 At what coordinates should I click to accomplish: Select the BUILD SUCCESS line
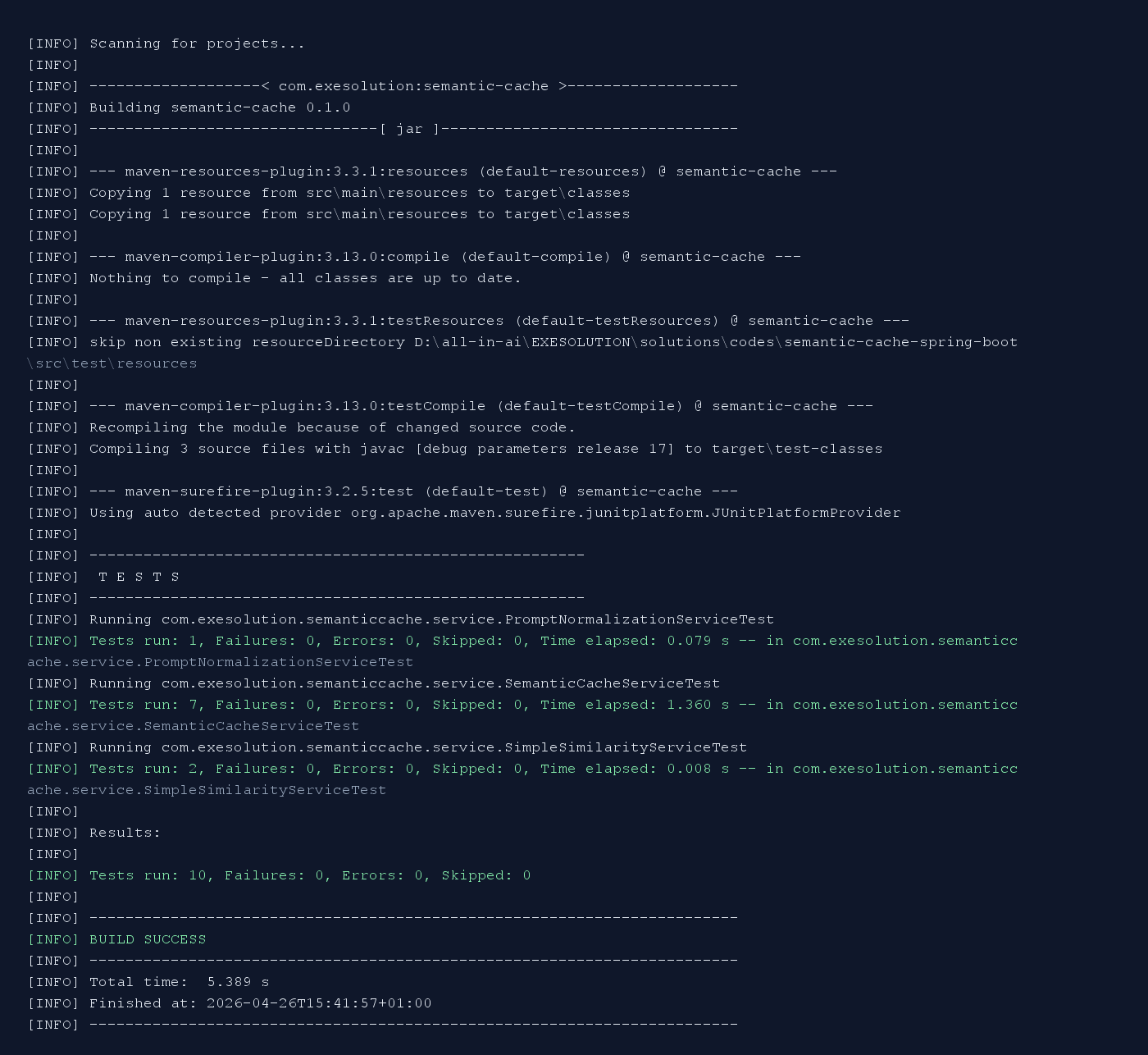[x=147, y=939]
